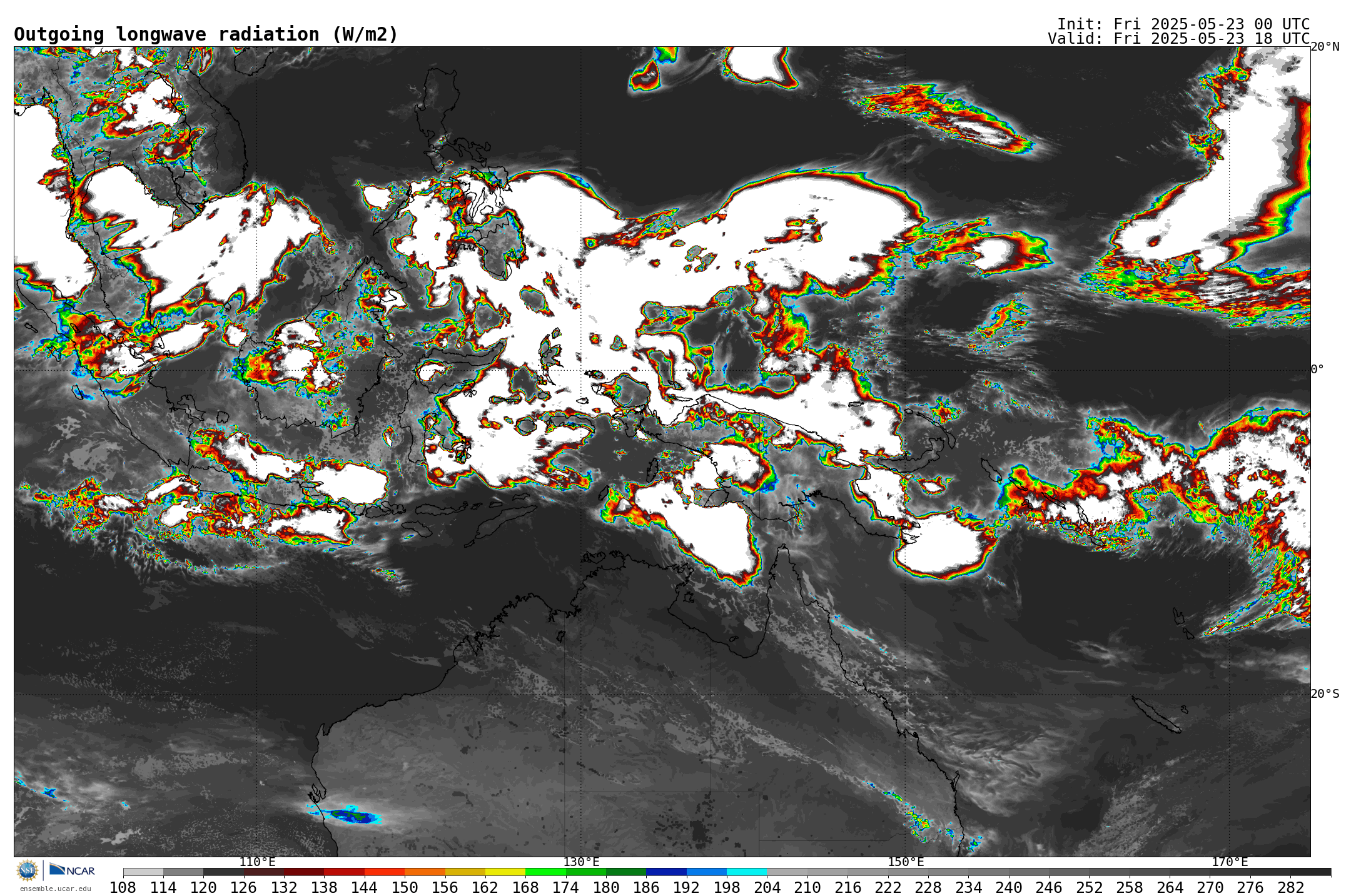Click the colorbar value 282
The image size is (1351, 896).
pos(1291,888)
